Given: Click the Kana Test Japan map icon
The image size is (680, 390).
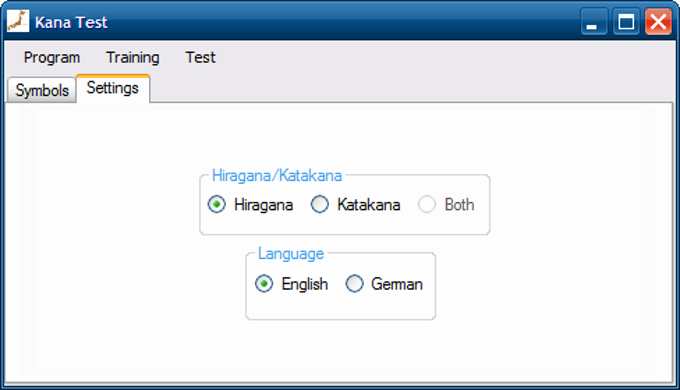Looking at the screenshot, I should (18, 21).
